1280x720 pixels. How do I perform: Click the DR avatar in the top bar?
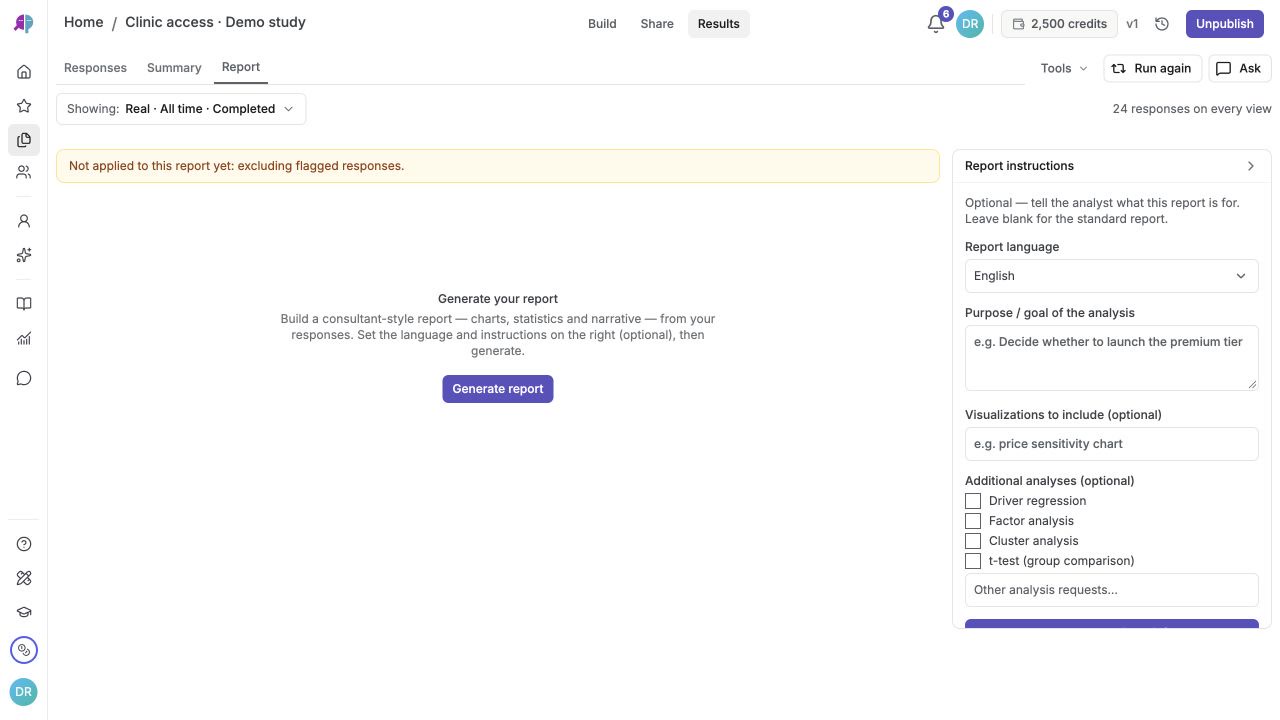point(970,24)
